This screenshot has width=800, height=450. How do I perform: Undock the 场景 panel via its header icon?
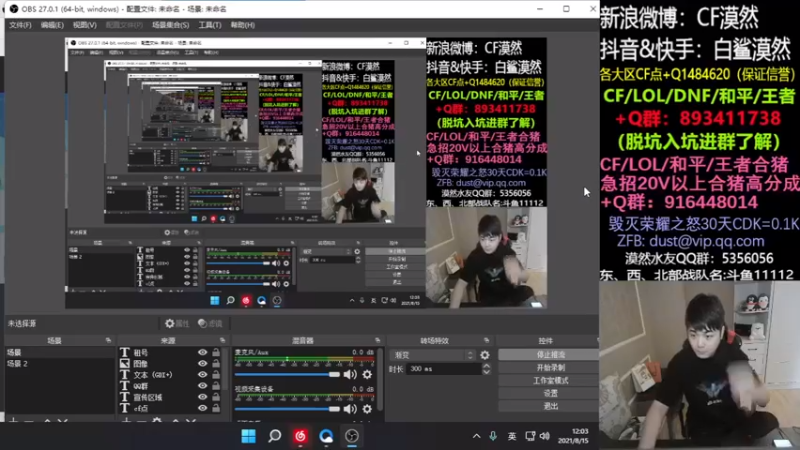pyautogui.click(x=108, y=340)
